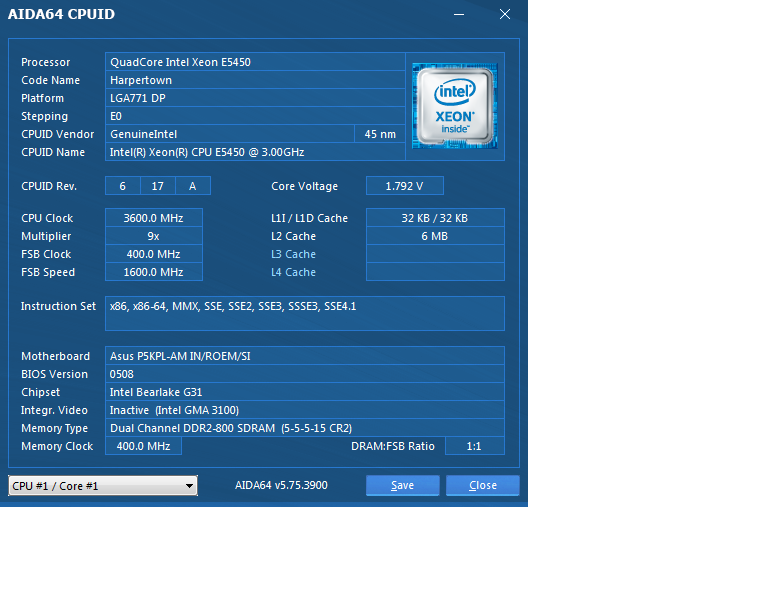The width and height of the screenshot is (768, 614).
Task: Click the L1I / L1D Cache label
Action: click(310, 218)
